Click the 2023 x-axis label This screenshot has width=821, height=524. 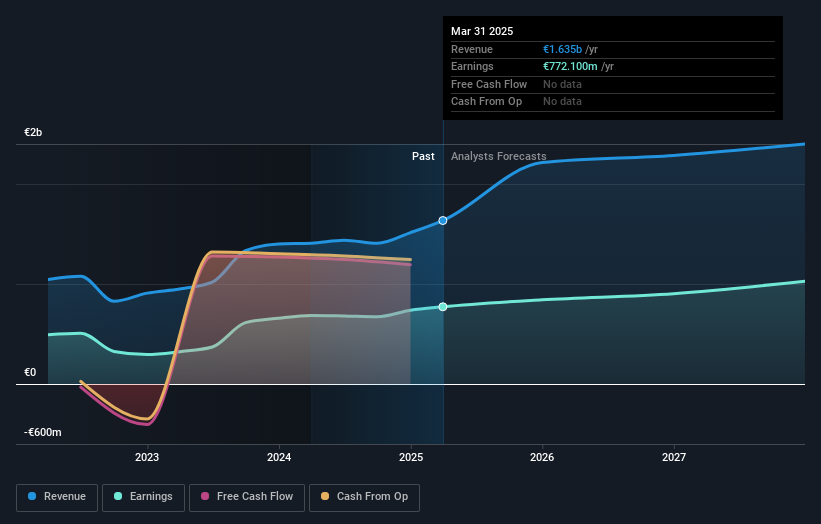coord(147,458)
